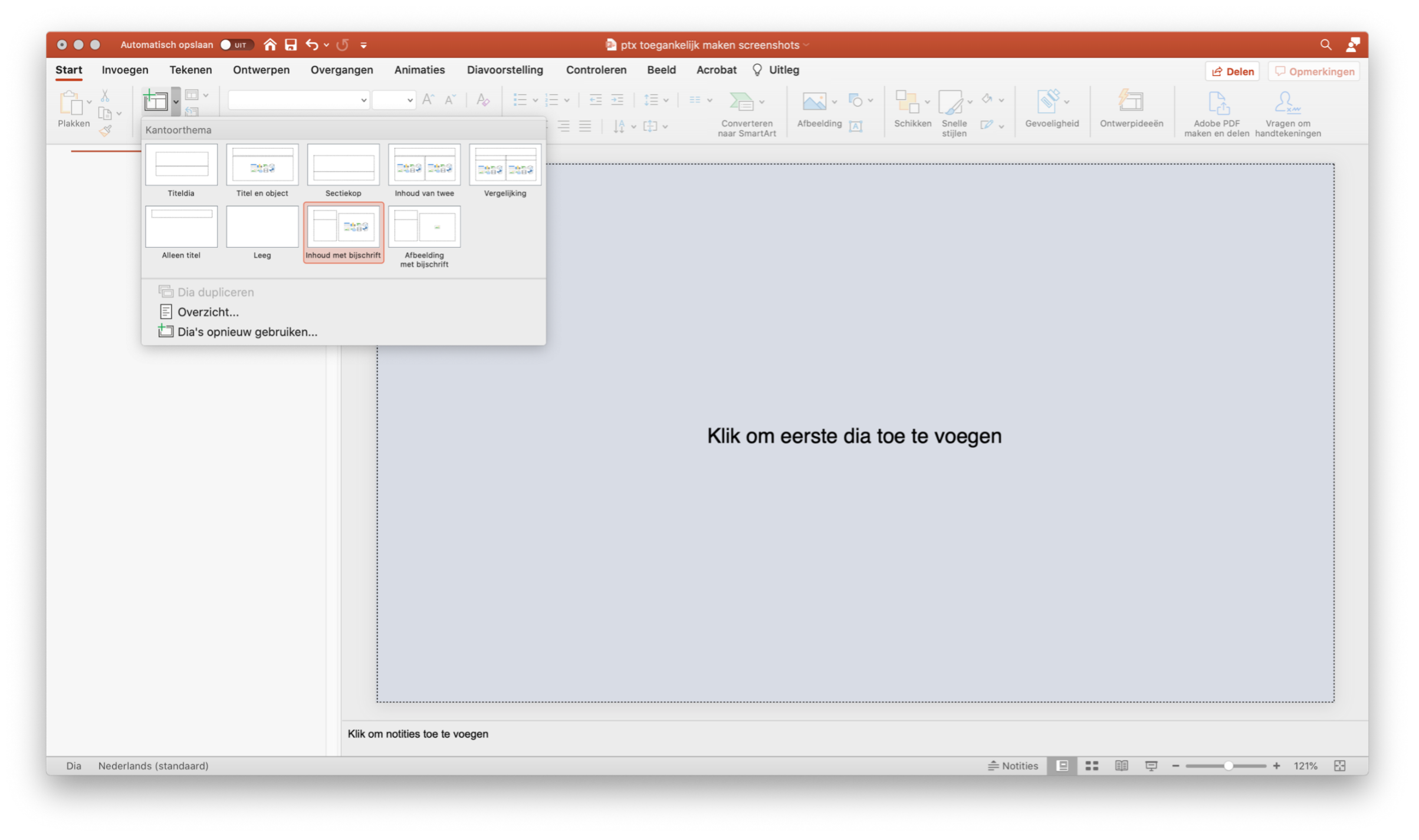The width and height of the screenshot is (1419, 840).
Task: Switch to the Invoegen ribbon tab
Action: pos(124,70)
